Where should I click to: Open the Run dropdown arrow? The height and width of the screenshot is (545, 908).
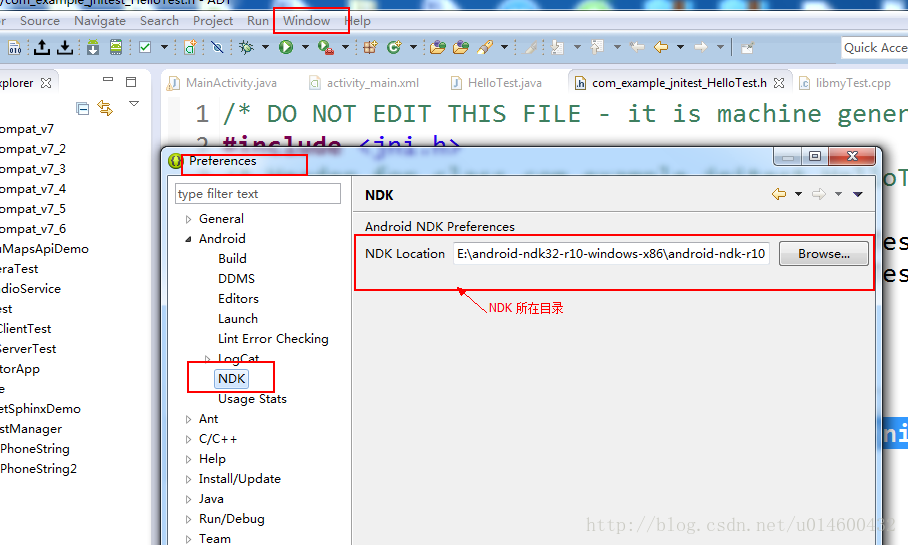click(x=305, y=47)
